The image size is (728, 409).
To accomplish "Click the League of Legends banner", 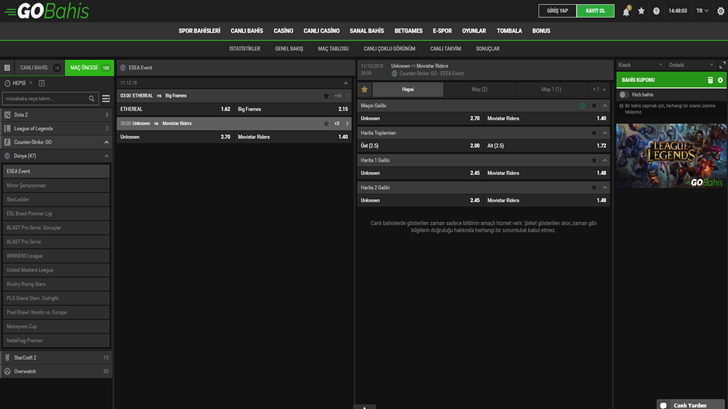I will [671, 156].
